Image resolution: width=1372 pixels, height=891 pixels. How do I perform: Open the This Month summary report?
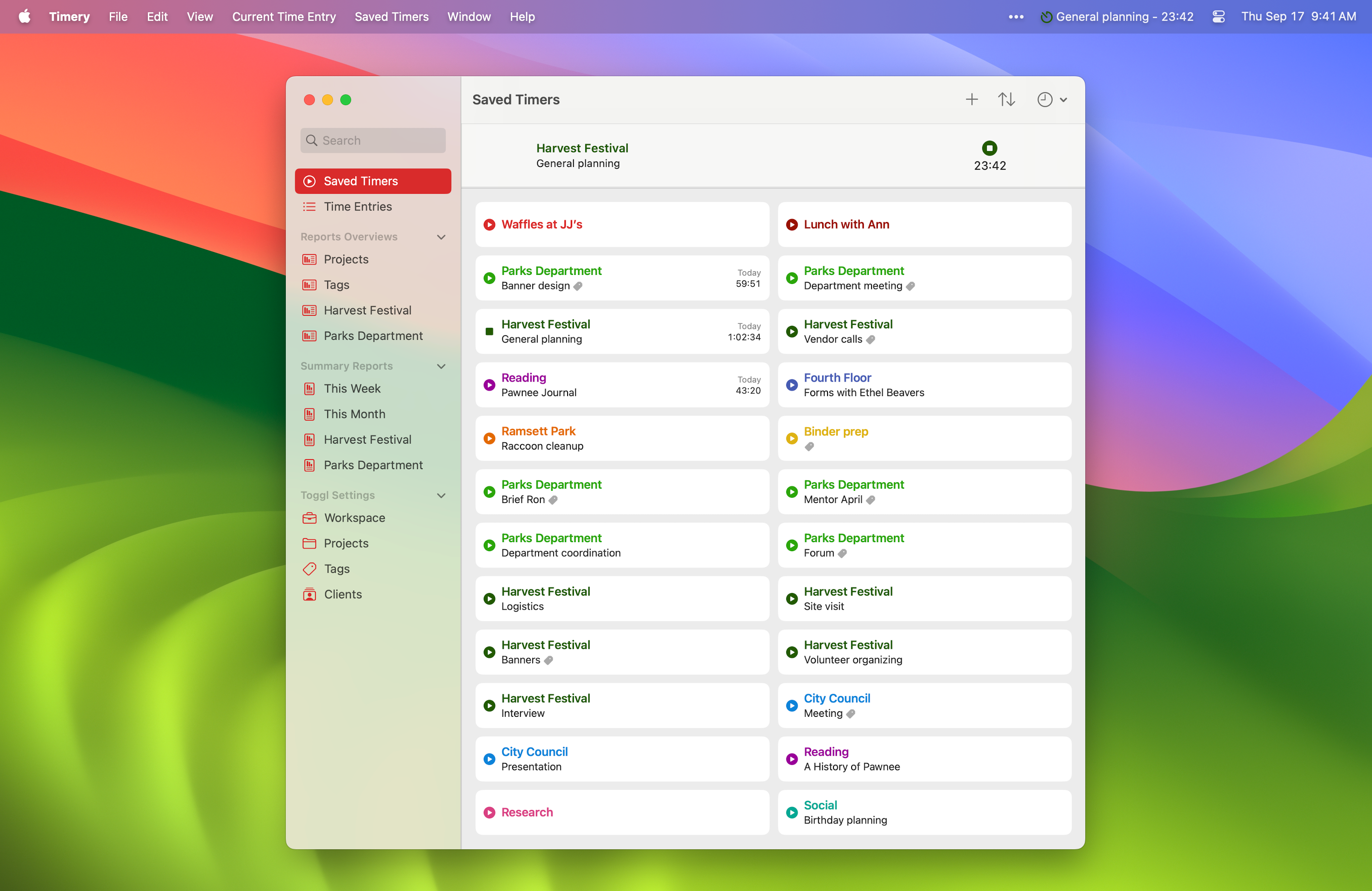[x=373, y=414]
